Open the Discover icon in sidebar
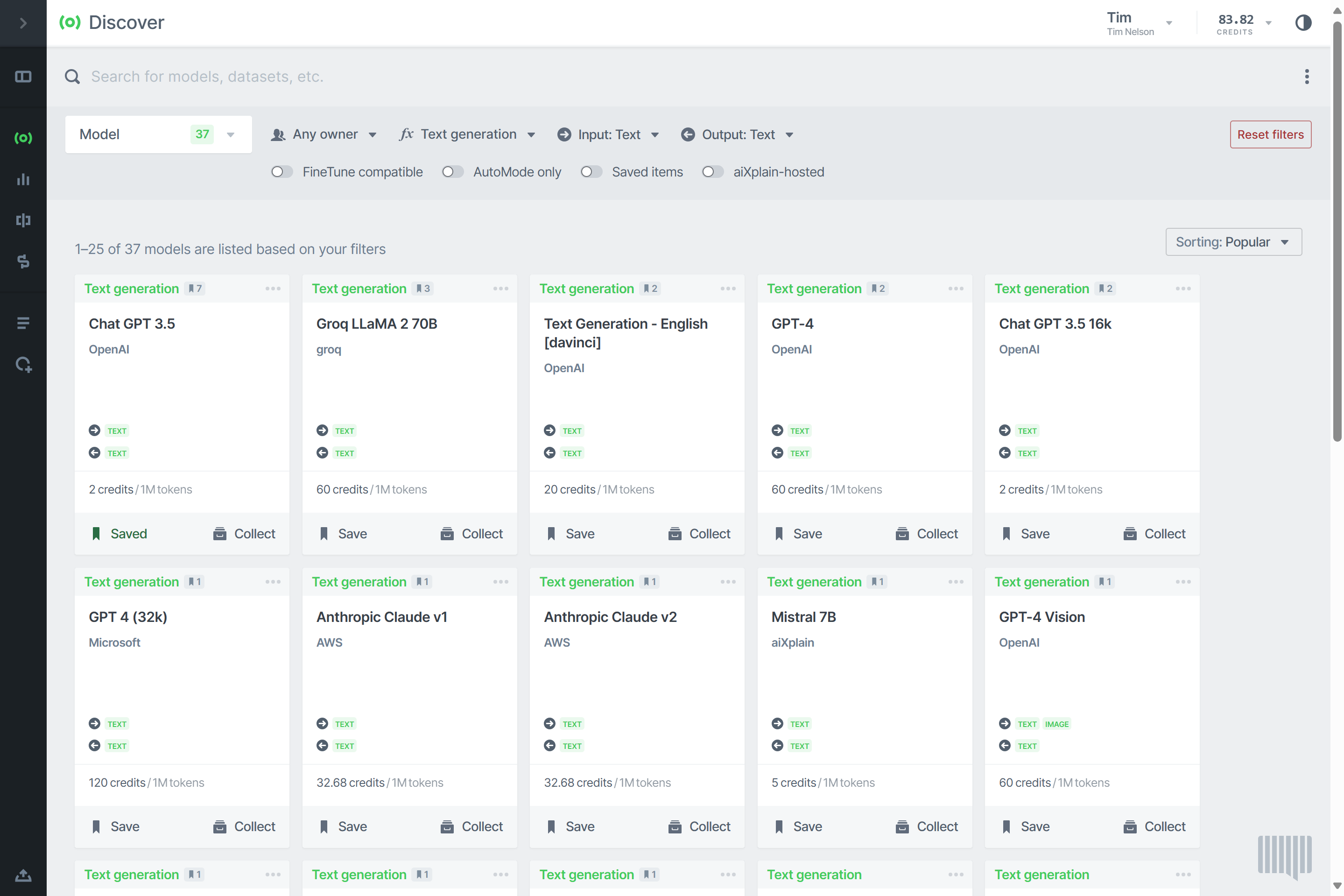Screen dimensions: 1344x896 [x=23, y=138]
